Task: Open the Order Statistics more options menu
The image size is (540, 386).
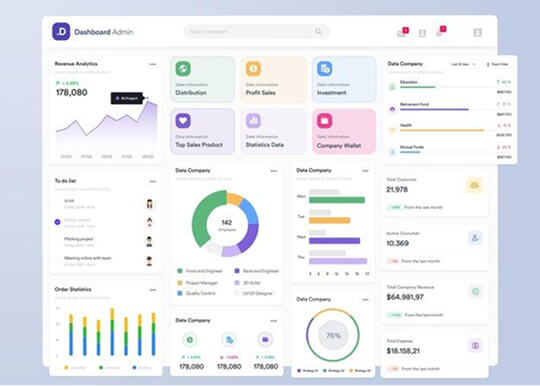Action: click(x=153, y=290)
